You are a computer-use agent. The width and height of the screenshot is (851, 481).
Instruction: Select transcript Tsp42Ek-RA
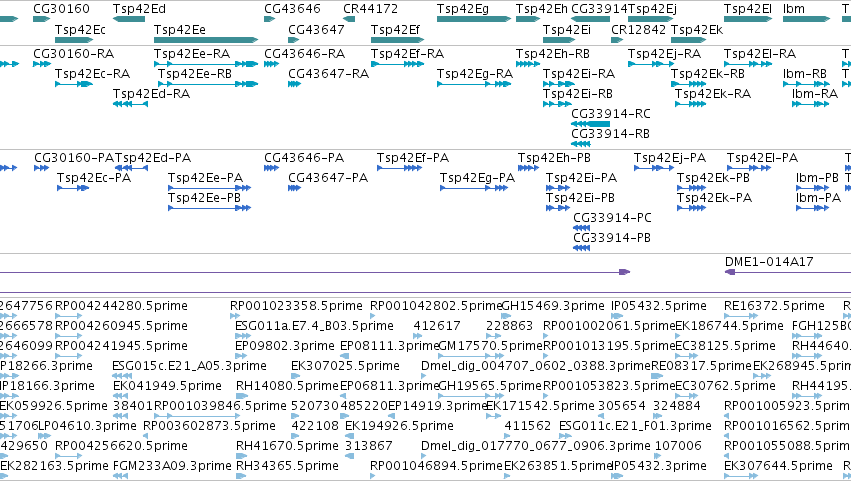tap(713, 94)
